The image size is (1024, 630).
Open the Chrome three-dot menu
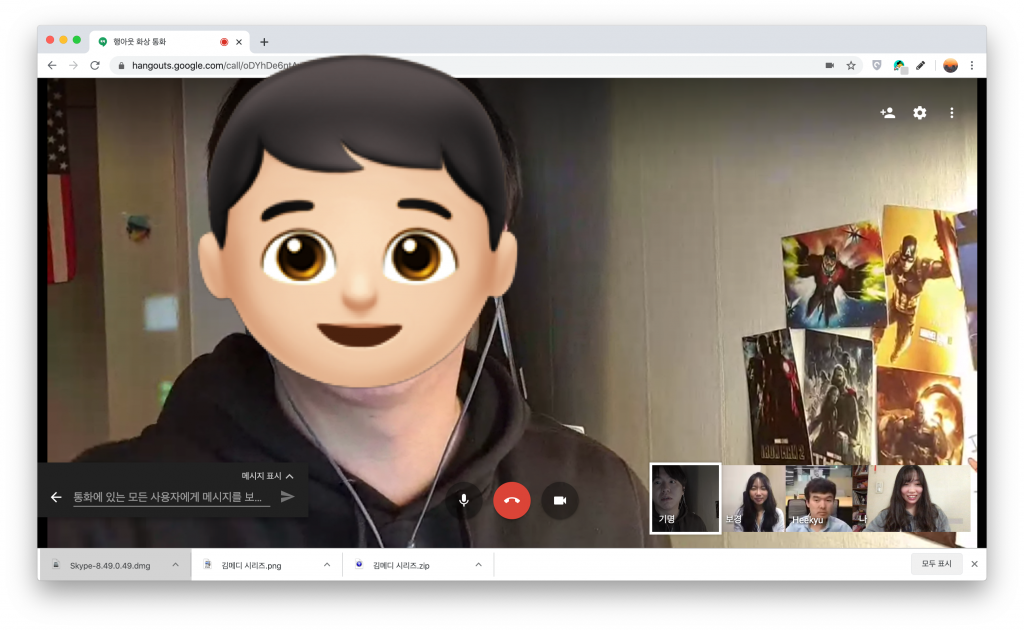(972, 65)
